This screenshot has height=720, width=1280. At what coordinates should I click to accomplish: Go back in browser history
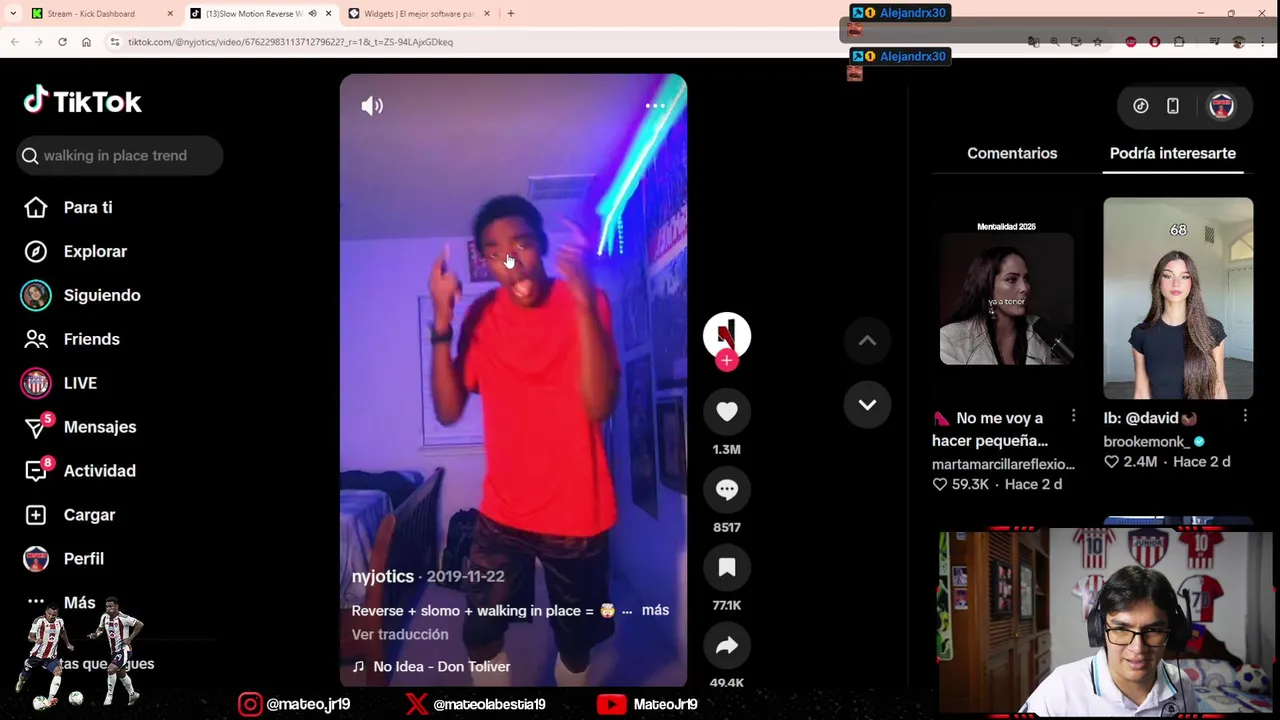pyautogui.click(x=15, y=42)
